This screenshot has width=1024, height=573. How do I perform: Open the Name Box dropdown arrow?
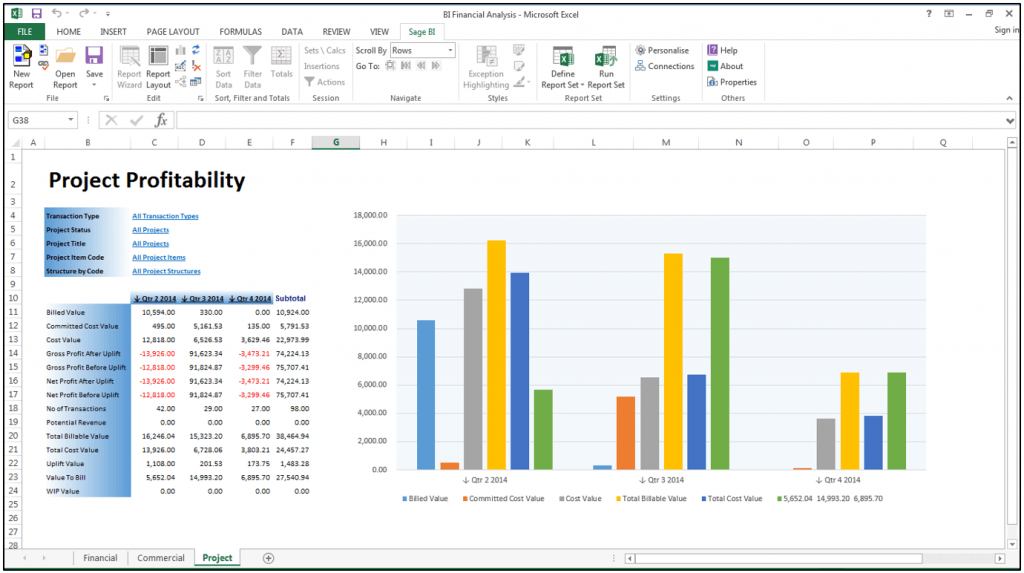pos(71,120)
